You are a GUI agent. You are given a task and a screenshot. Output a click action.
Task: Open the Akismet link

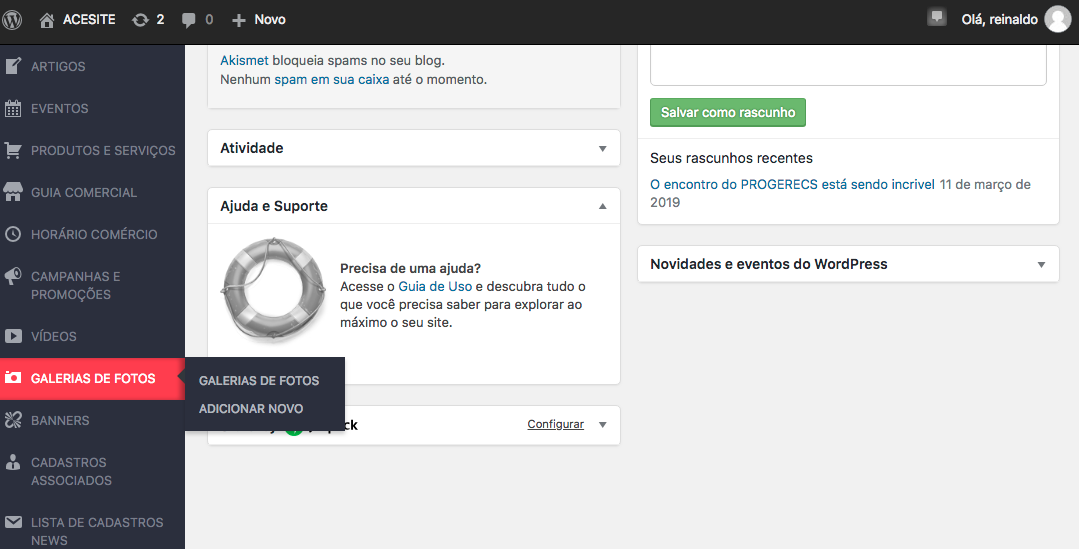[x=244, y=61]
